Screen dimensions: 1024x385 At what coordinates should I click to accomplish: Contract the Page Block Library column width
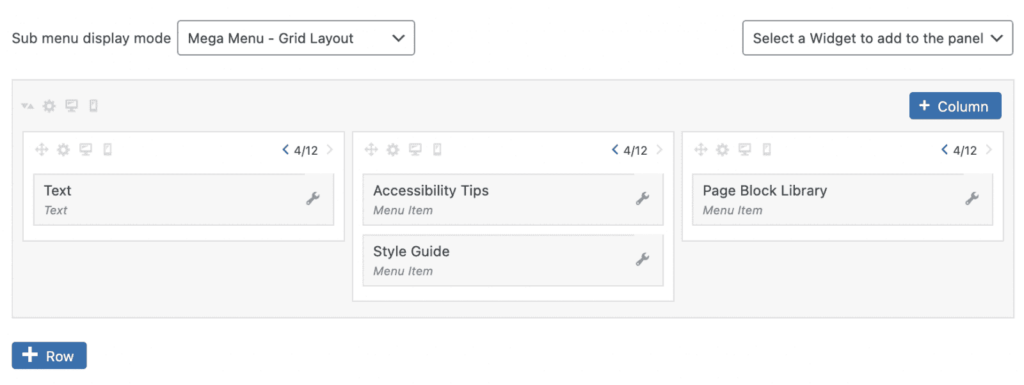[x=944, y=150]
